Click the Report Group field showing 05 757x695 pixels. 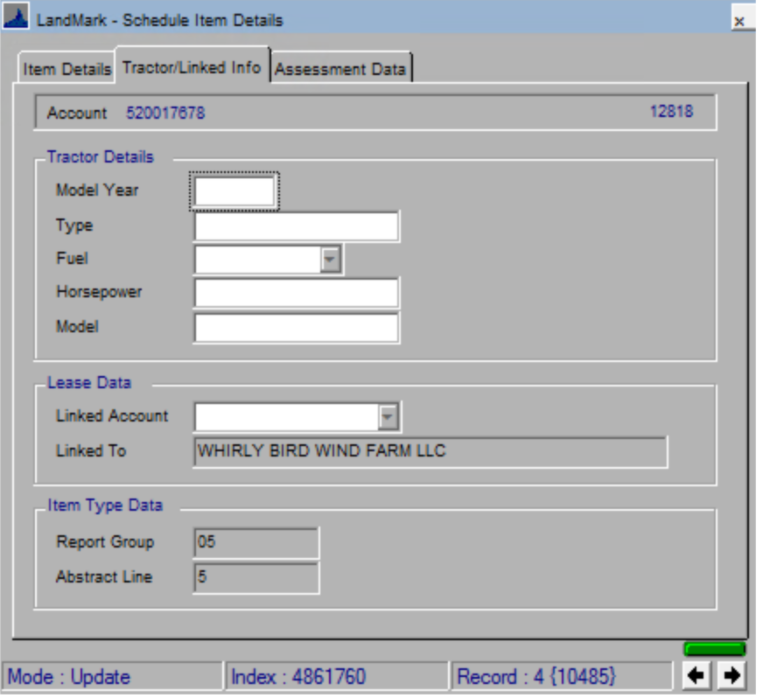click(256, 542)
